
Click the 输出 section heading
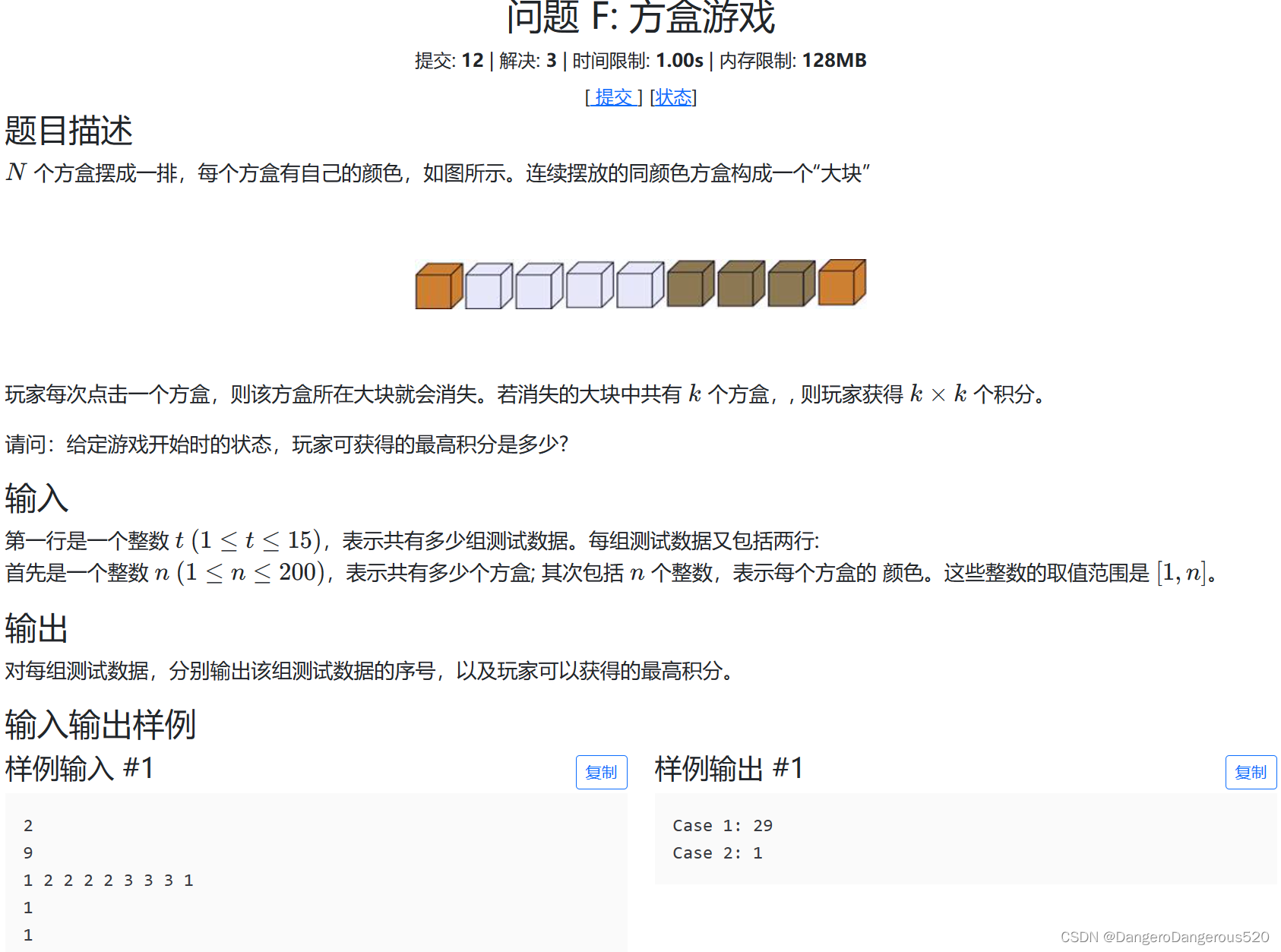[x=36, y=628]
